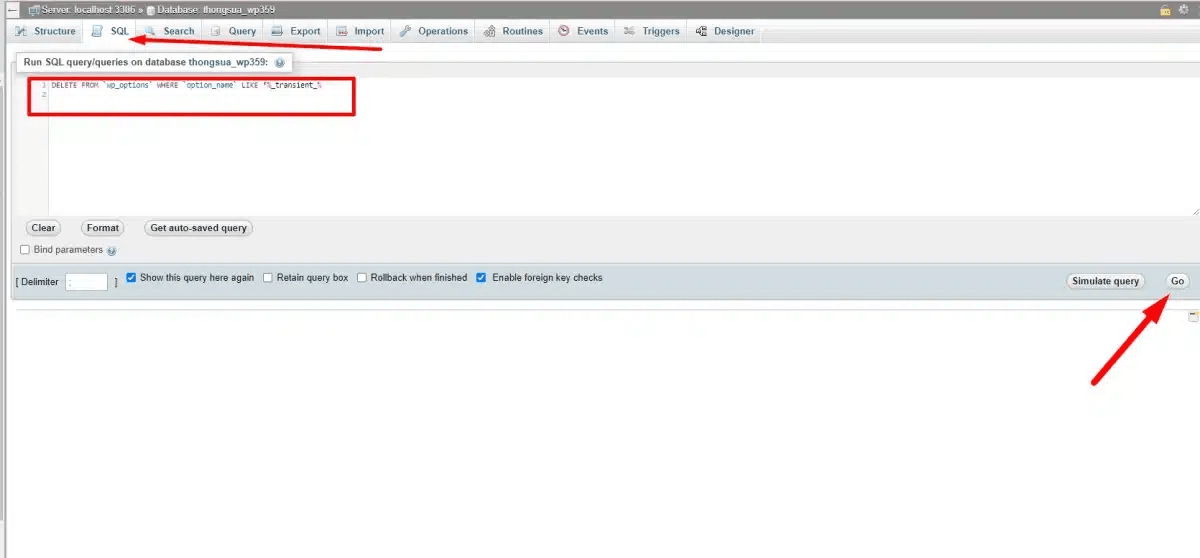Viewport: 1200px width, 558px height.
Task: Uncheck Enable foreign key checks
Action: [482, 278]
